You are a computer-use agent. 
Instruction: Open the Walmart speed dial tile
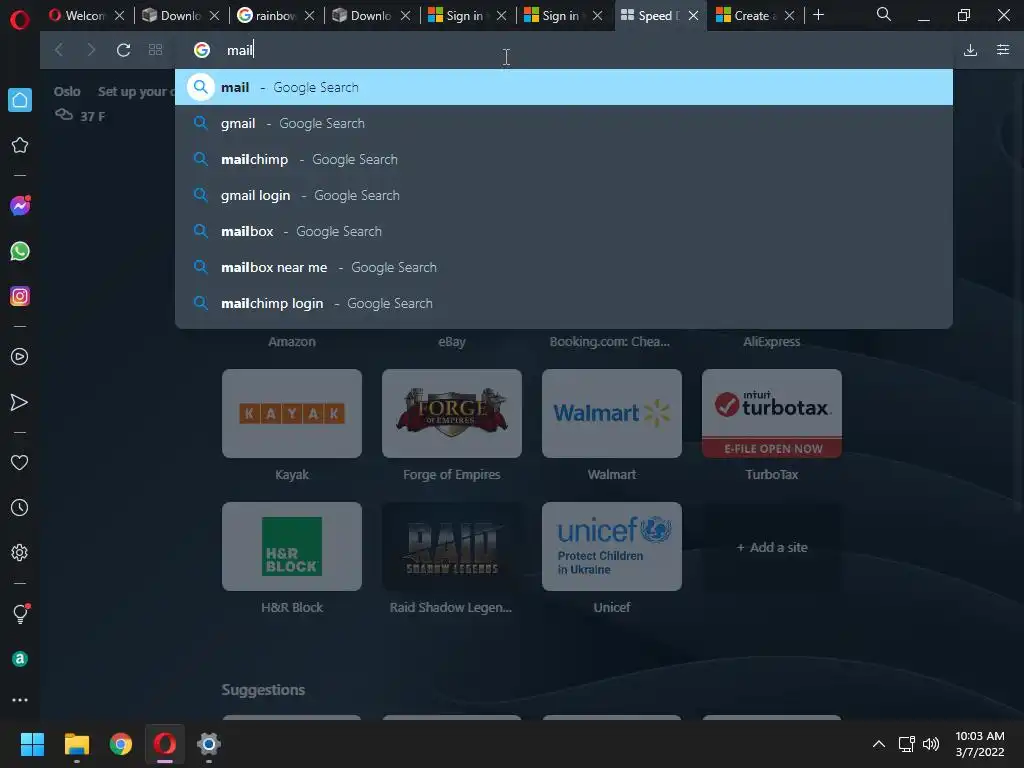click(x=612, y=413)
